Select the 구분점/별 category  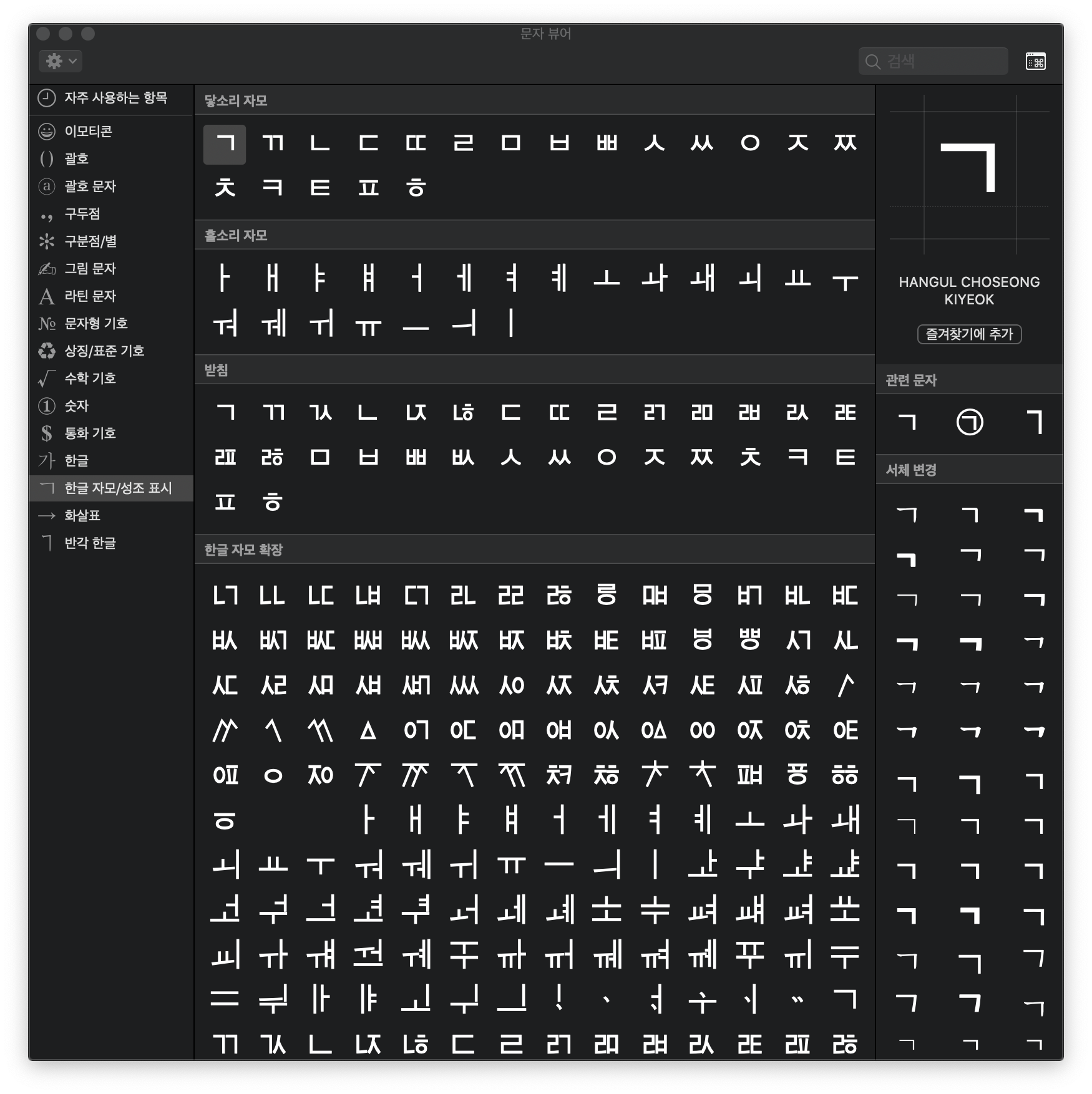[x=111, y=241]
